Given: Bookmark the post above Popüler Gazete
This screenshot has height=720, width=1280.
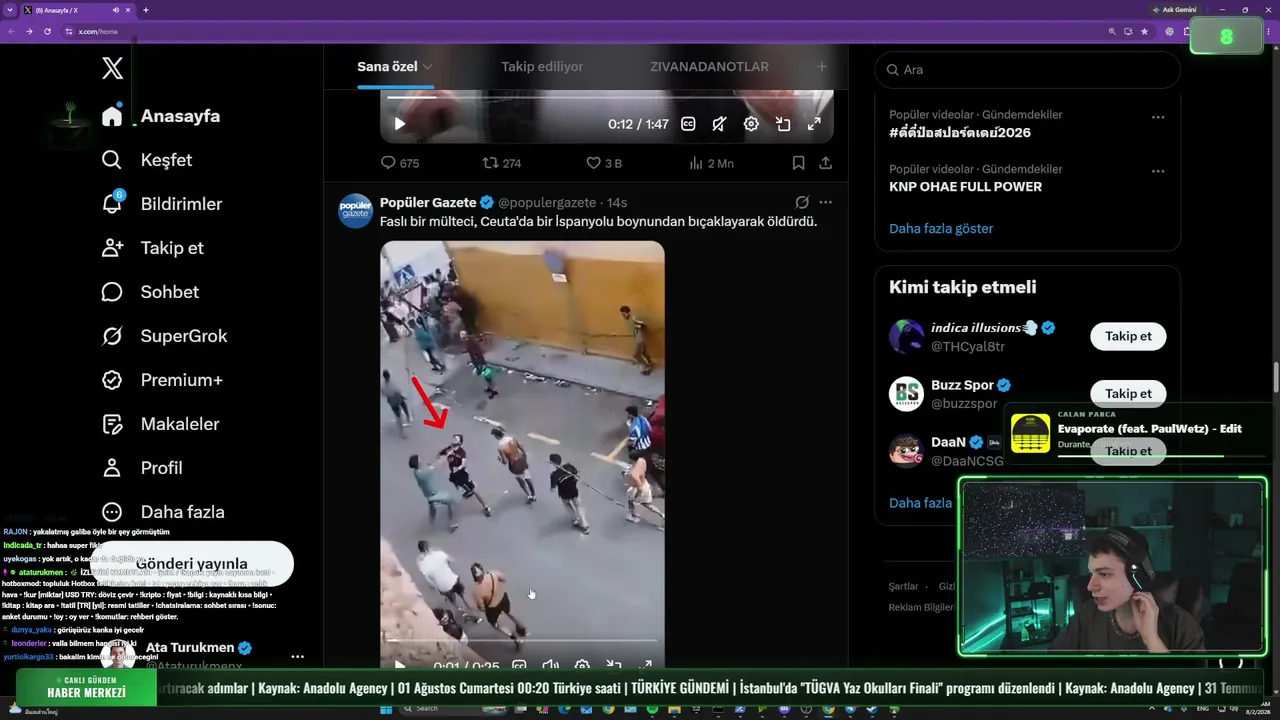Looking at the screenshot, I should 798,163.
